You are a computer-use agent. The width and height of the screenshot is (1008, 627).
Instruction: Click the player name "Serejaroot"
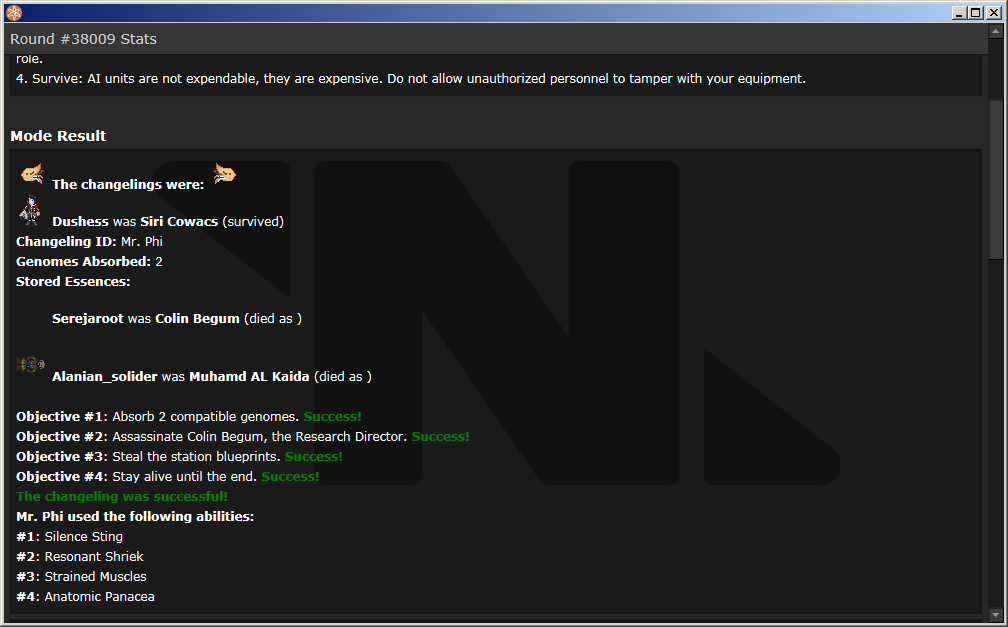(x=87, y=319)
